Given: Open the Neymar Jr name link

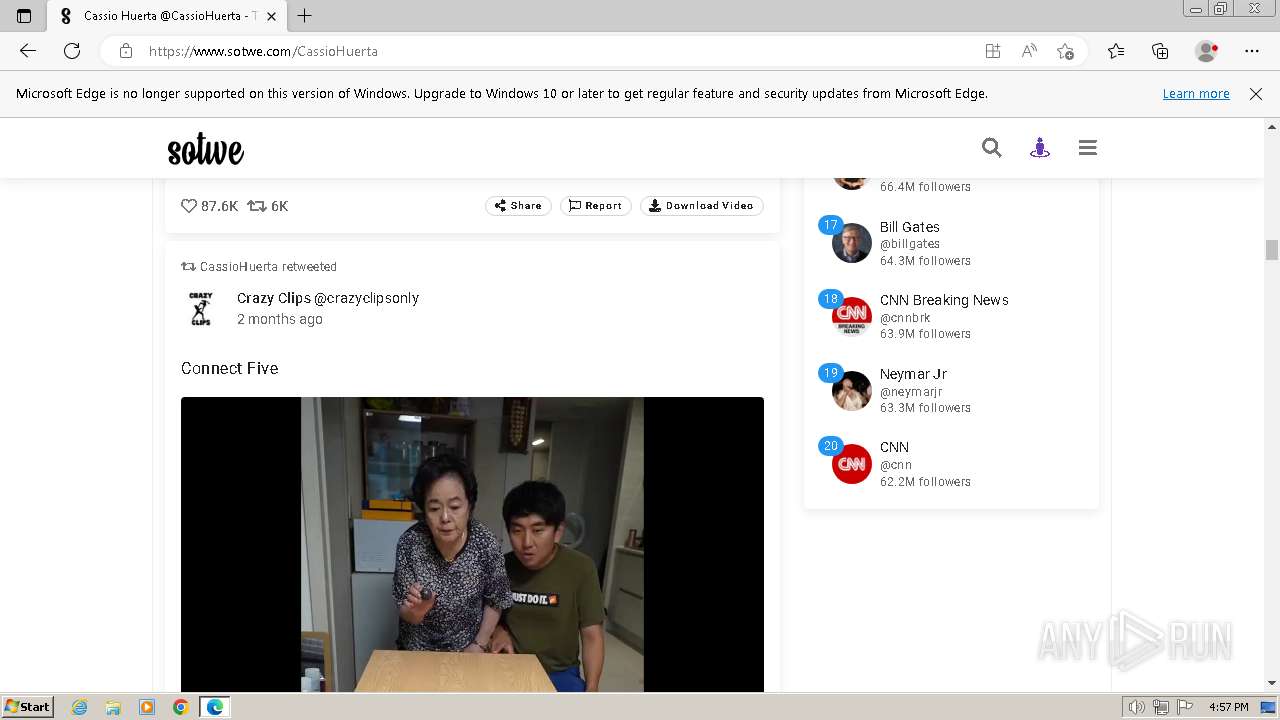Looking at the screenshot, I should (x=913, y=374).
